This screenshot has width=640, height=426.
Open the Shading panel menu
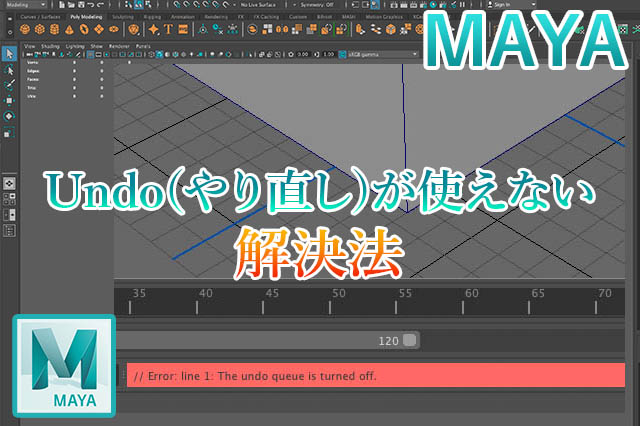48,46
